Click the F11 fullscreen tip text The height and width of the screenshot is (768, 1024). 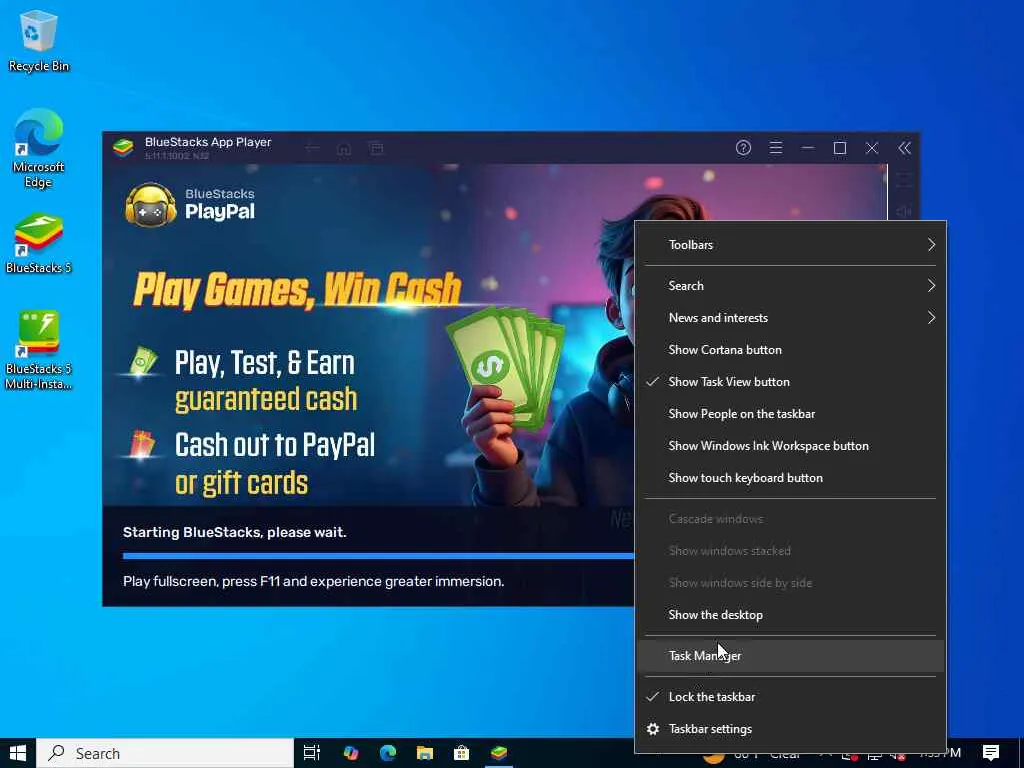(x=313, y=581)
